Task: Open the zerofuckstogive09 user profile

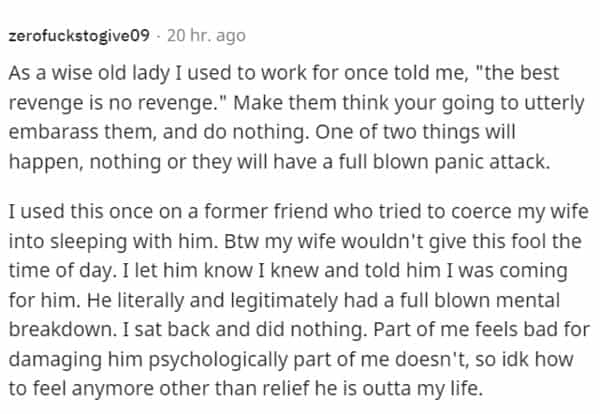Action: pos(79,37)
